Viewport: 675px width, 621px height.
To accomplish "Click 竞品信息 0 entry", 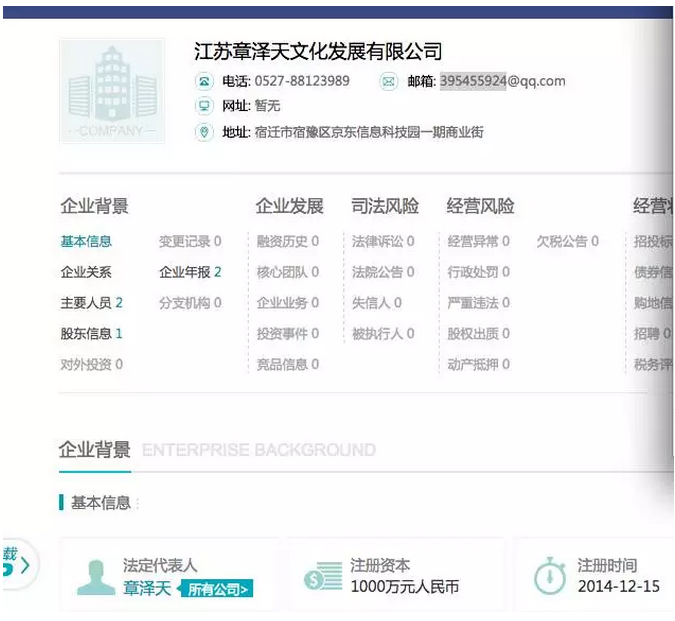I will pos(288,365).
